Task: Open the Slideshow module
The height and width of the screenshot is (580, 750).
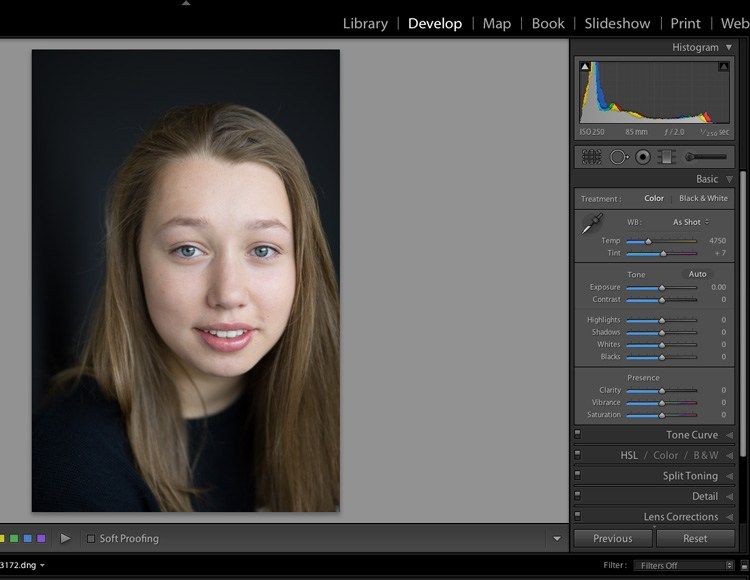Action: coord(617,23)
